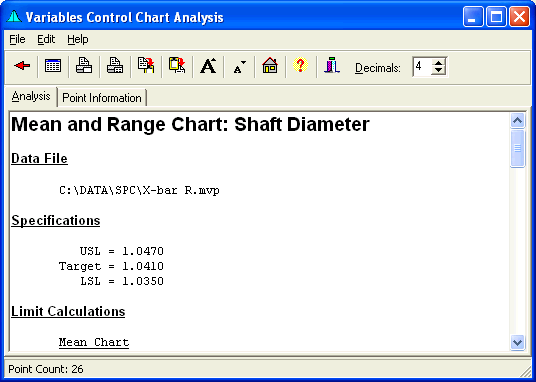Screen dimensions: 536x382
Task: Open help via yellow question mark icon
Action: pyautogui.click(x=300, y=65)
